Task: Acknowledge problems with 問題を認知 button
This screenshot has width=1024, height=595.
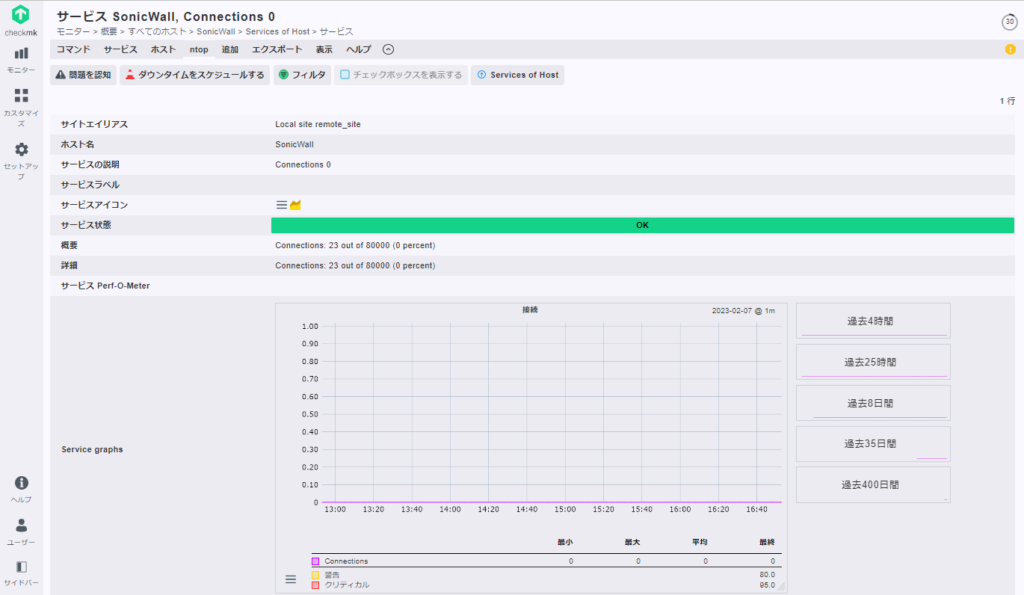Action: pyautogui.click(x=84, y=75)
